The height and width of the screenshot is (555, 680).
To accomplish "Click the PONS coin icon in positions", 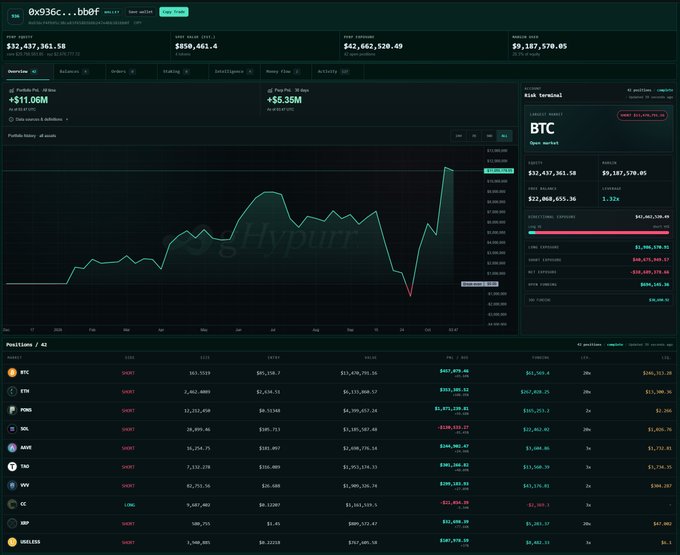I will (12, 410).
